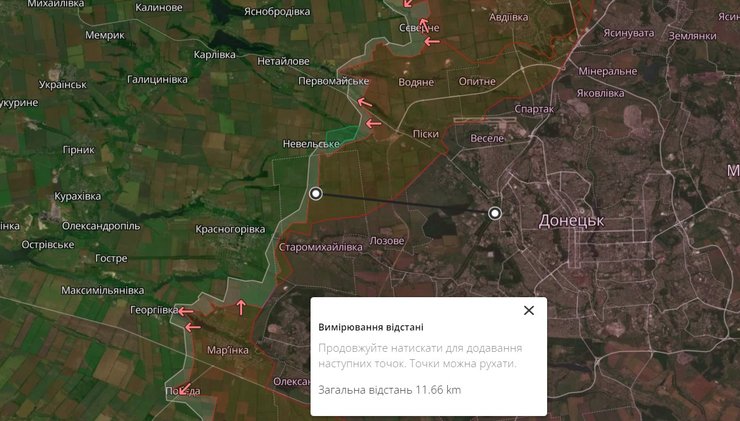Click the Курахівка label

[77, 196]
